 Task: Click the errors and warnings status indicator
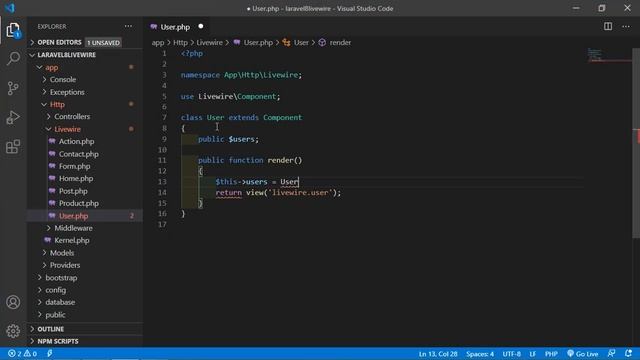[22, 354]
